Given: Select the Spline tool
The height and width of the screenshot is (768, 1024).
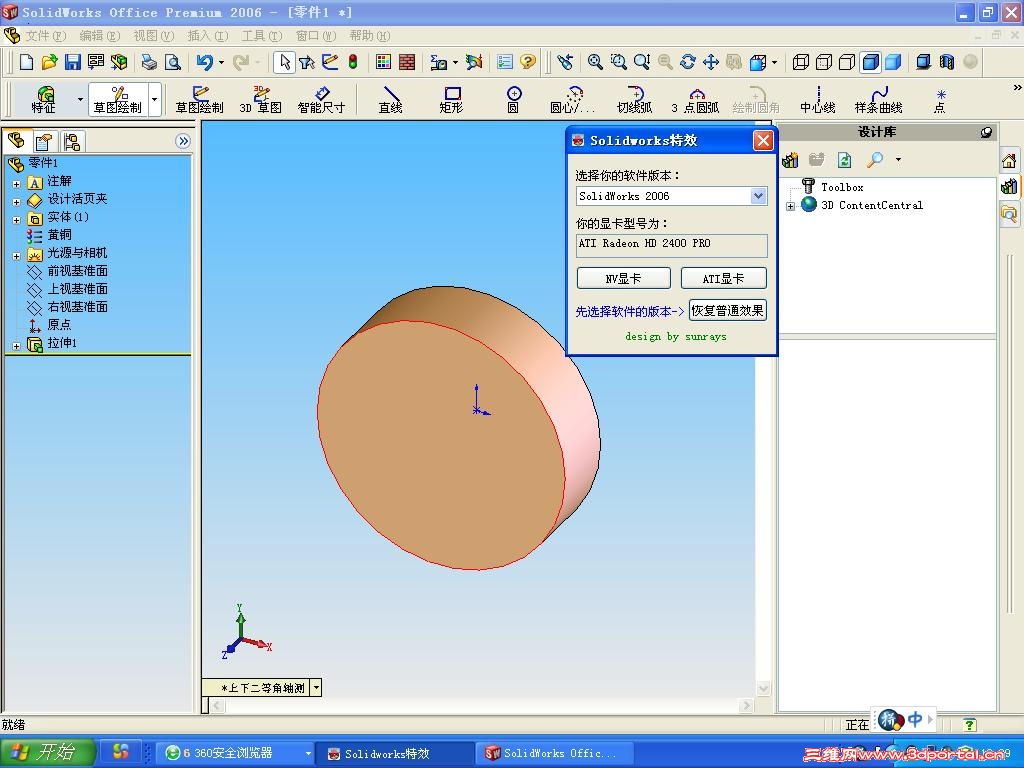Looking at the screenshot, I should coord(879,99).
